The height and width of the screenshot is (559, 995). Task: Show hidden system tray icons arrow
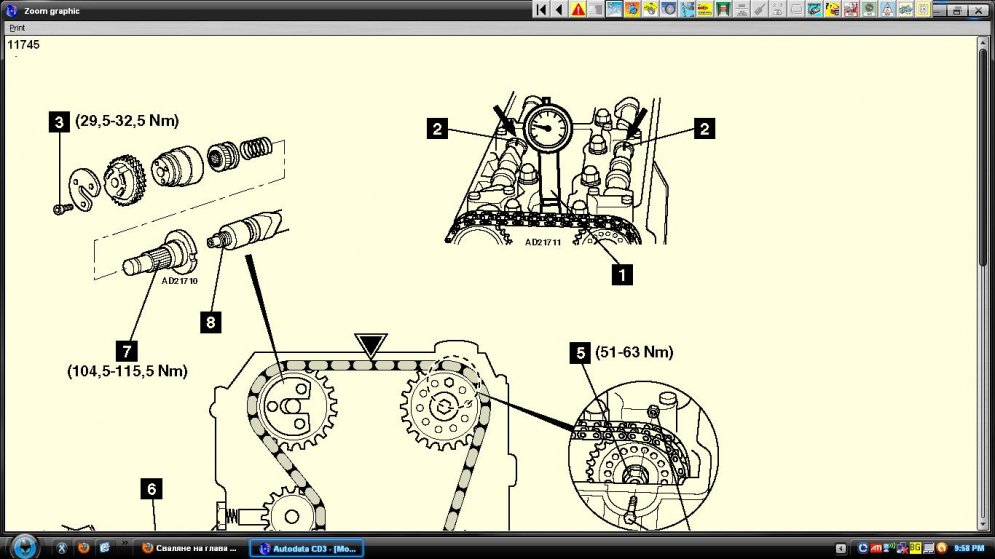click(839, 548)
